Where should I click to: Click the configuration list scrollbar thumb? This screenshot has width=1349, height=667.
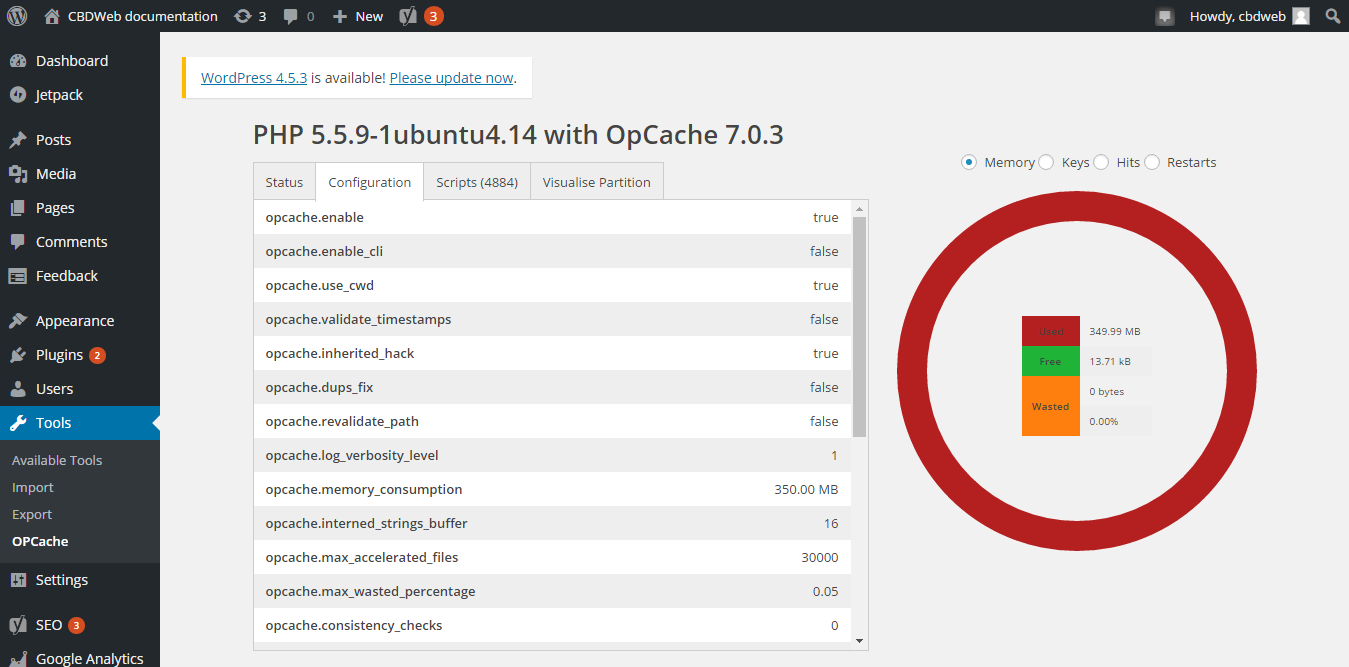tap(859, 326)
